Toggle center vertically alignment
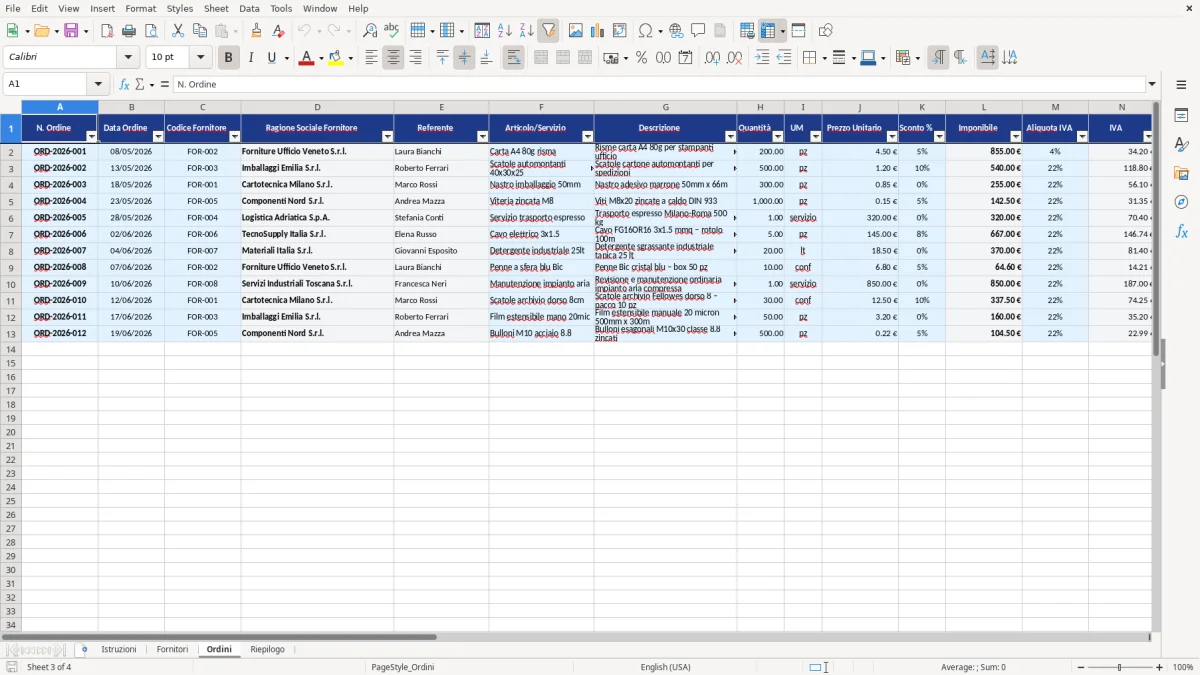The image size is (1200, 675). click(464, 58)
